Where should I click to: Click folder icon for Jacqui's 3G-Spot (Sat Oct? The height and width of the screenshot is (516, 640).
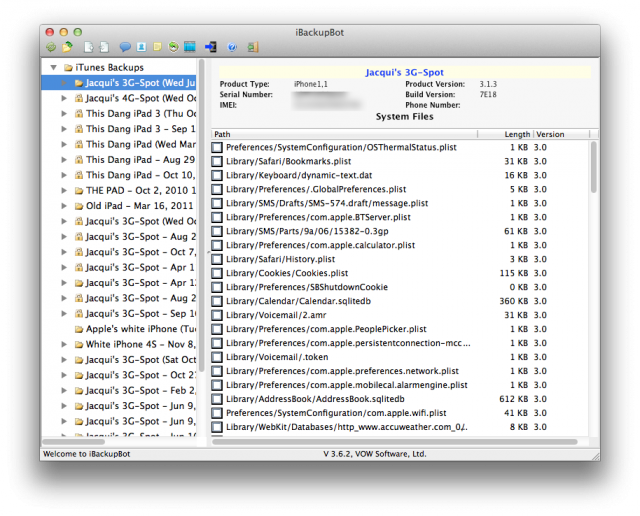click(79, 360)
